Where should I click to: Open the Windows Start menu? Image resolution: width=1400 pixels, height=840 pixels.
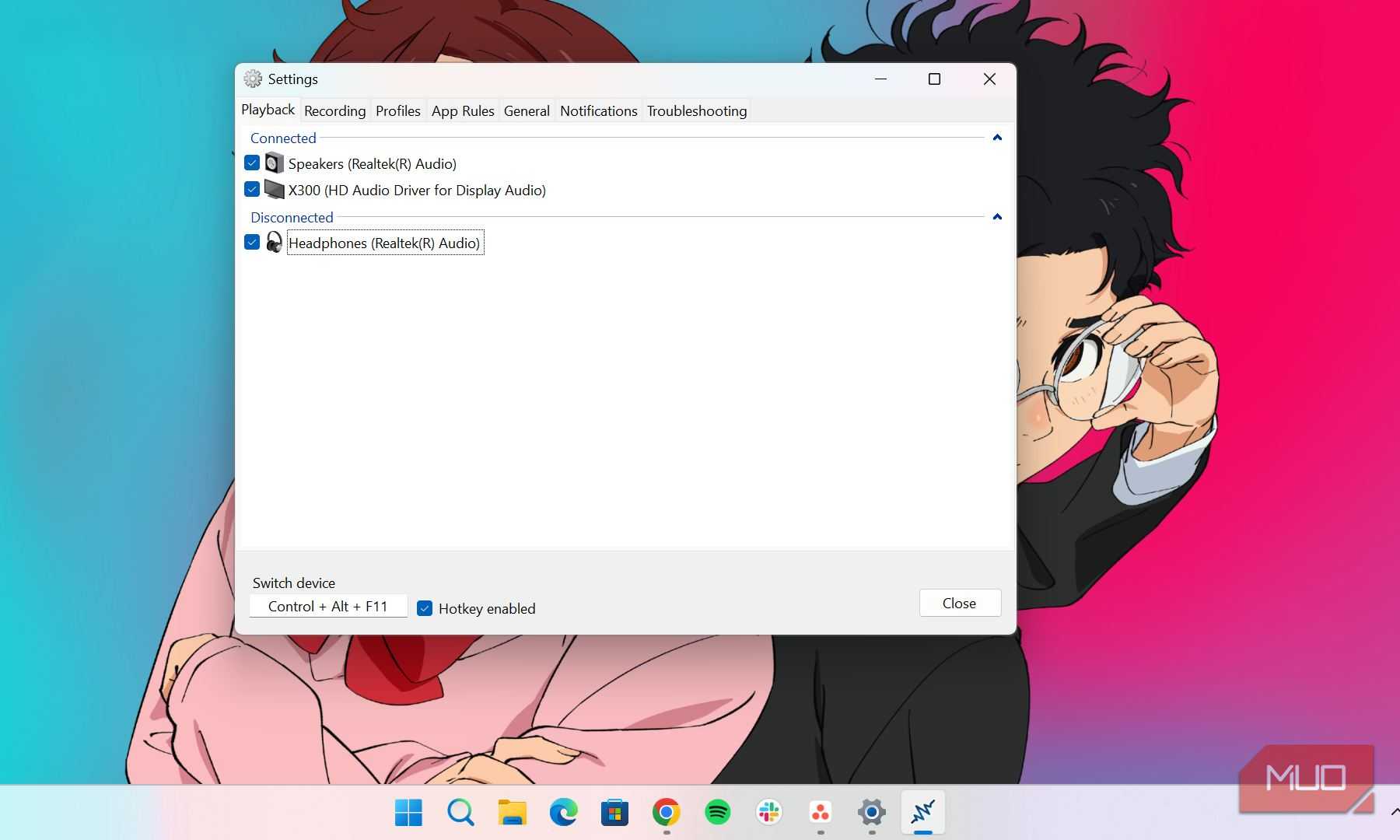[x=408, y=813]
